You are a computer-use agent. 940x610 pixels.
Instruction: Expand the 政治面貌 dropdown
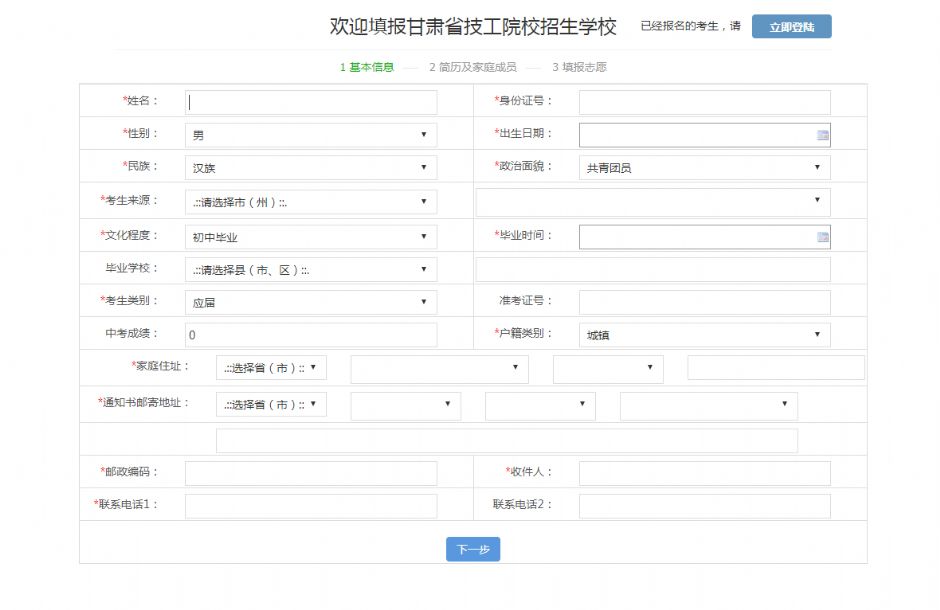pyautogui.click(x=704, y=168)
